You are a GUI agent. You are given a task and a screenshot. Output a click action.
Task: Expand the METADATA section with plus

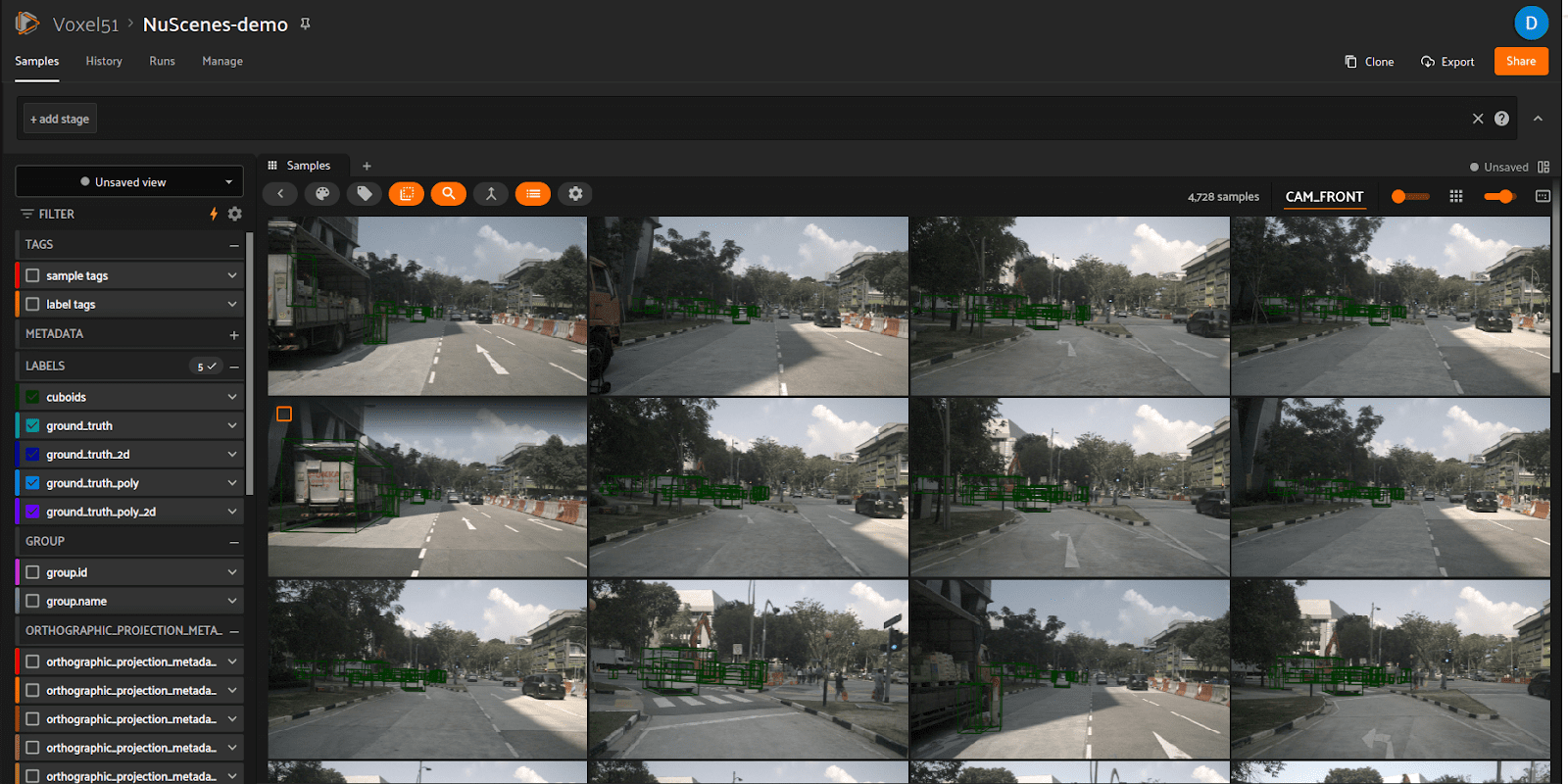coord(234,335)
